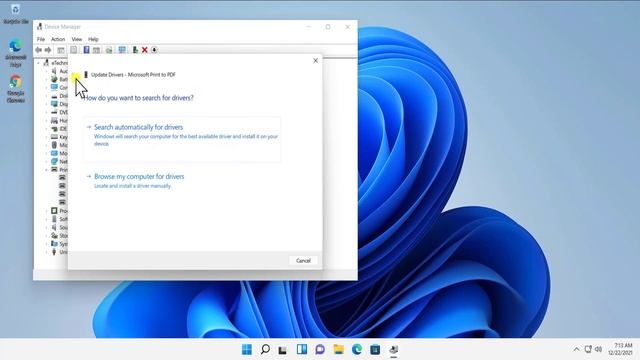640x360 pixels.
Task: Open the View menu in Device Manager
Action: pyautogui.click(x=77, y=39)
